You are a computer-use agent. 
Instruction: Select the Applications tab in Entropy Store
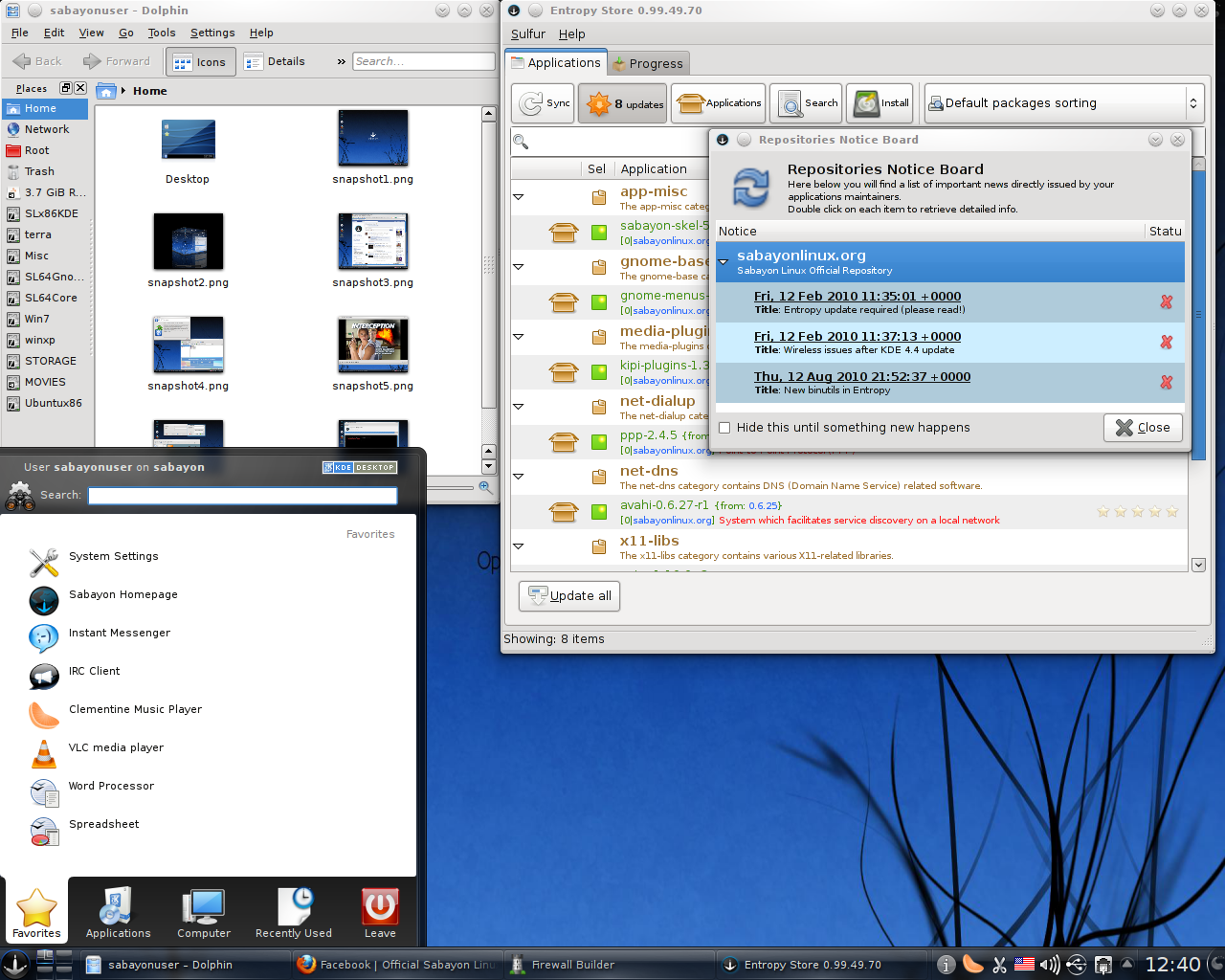(x=556, y=62)
